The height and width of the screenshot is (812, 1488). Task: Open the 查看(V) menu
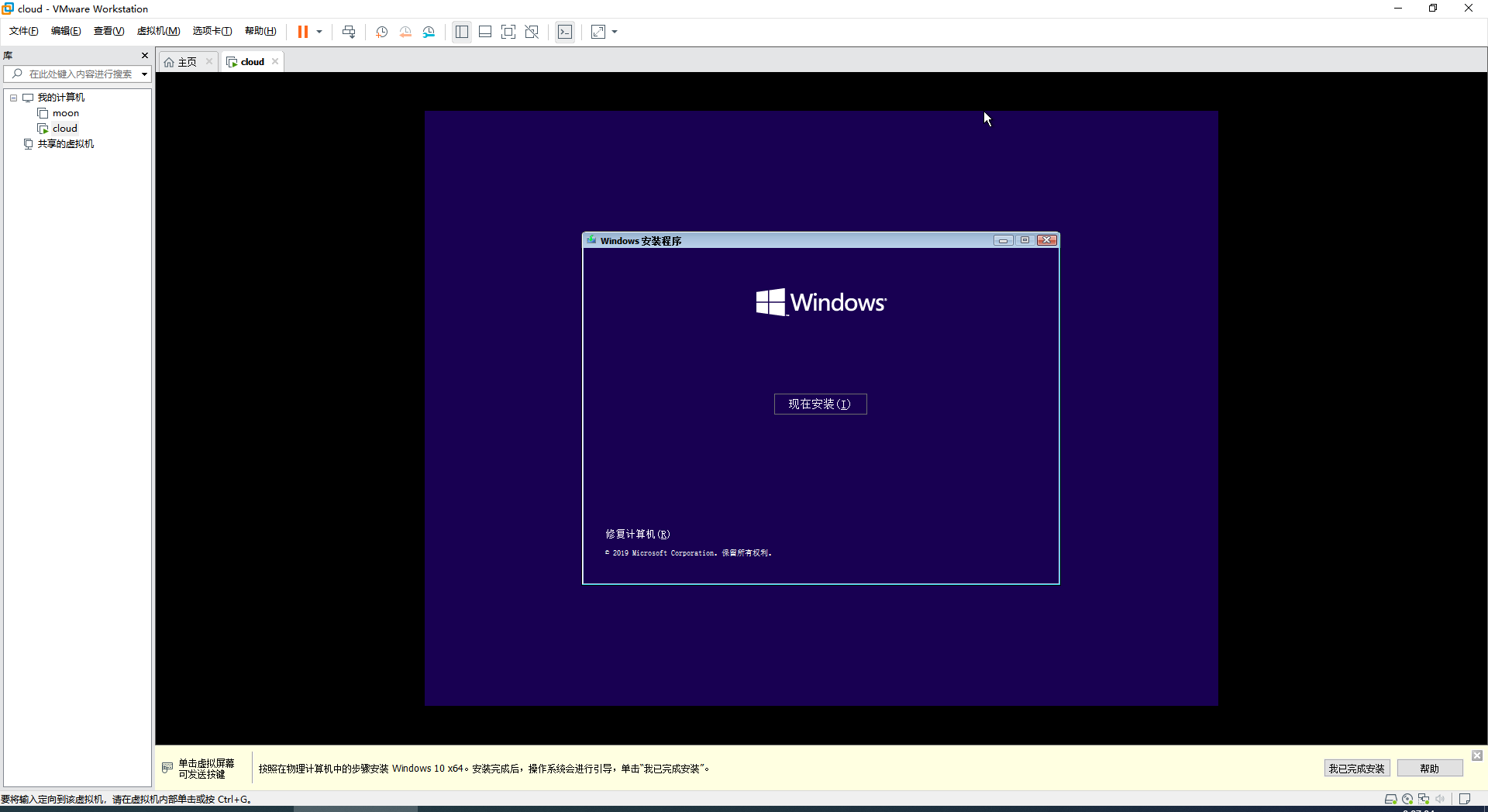[108, 31]
